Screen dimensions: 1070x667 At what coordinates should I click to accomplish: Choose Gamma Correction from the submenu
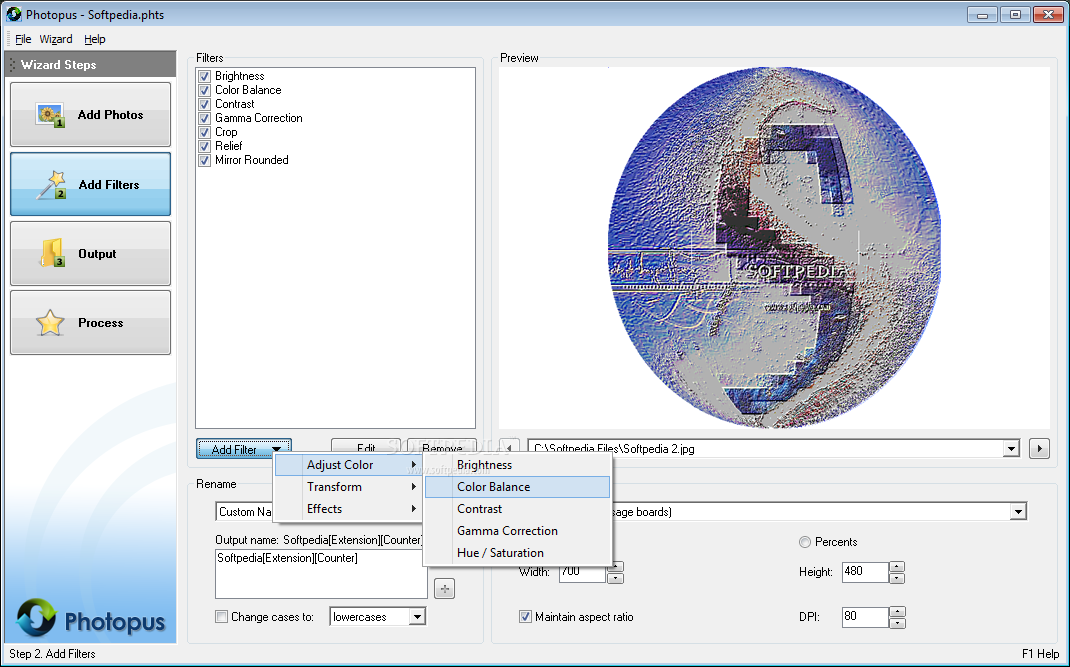coord(517,530)
